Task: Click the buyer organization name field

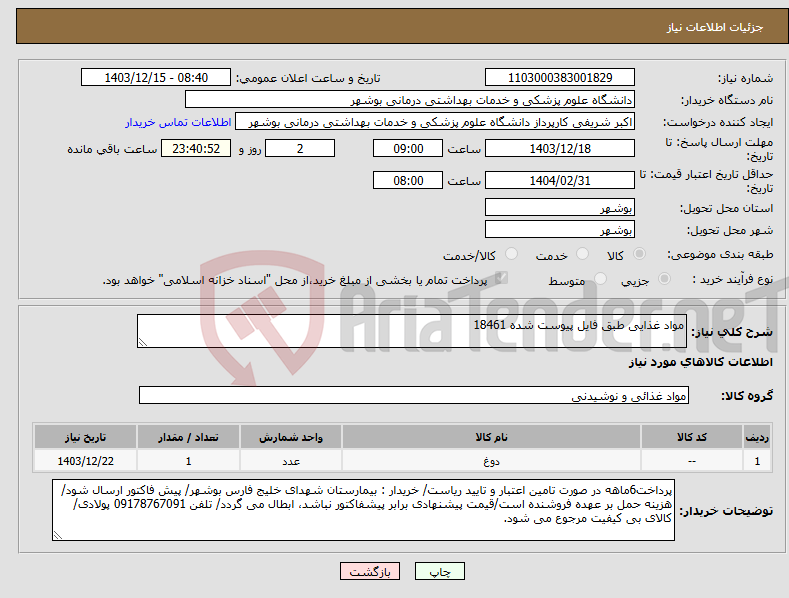Action: pyautogui.click(x=410, y=100)
